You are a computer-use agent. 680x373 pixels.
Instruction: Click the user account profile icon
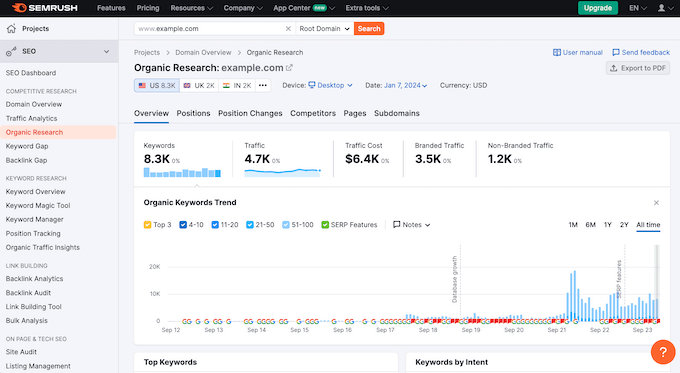click(x=661, y=8)
